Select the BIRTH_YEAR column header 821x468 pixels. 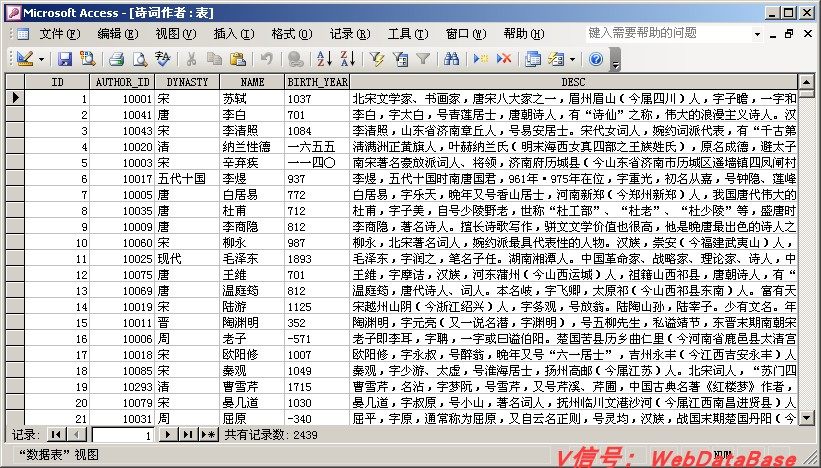317,82
